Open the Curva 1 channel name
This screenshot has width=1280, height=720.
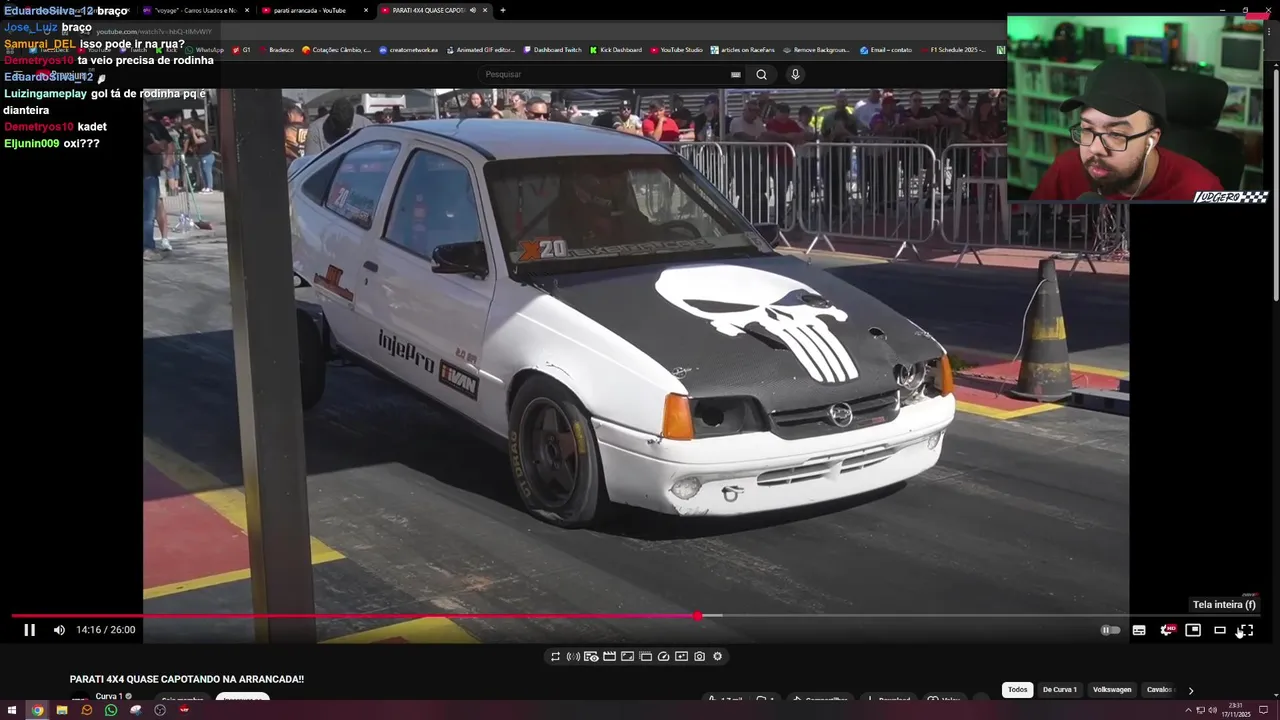pyautogui.click(x=109, y=697)
